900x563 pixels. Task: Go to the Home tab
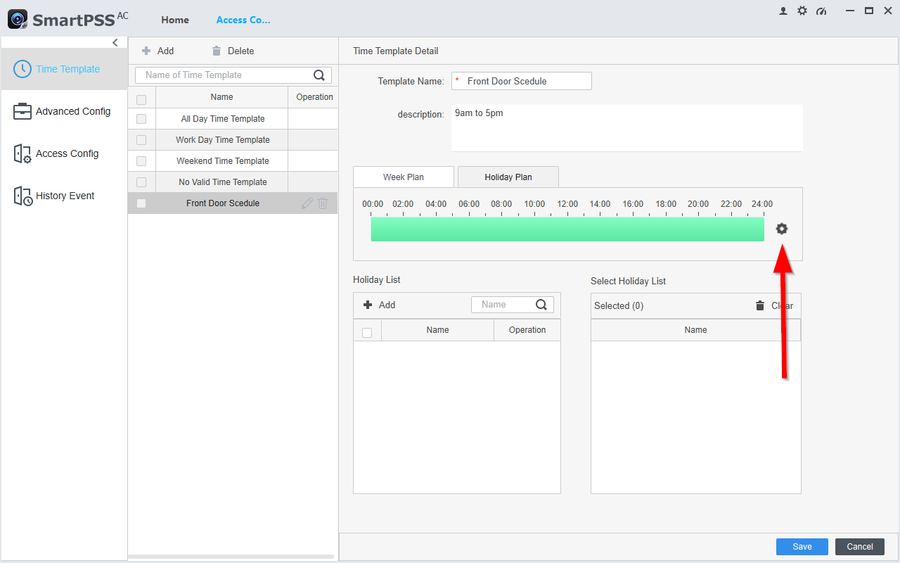coord(175,20)
